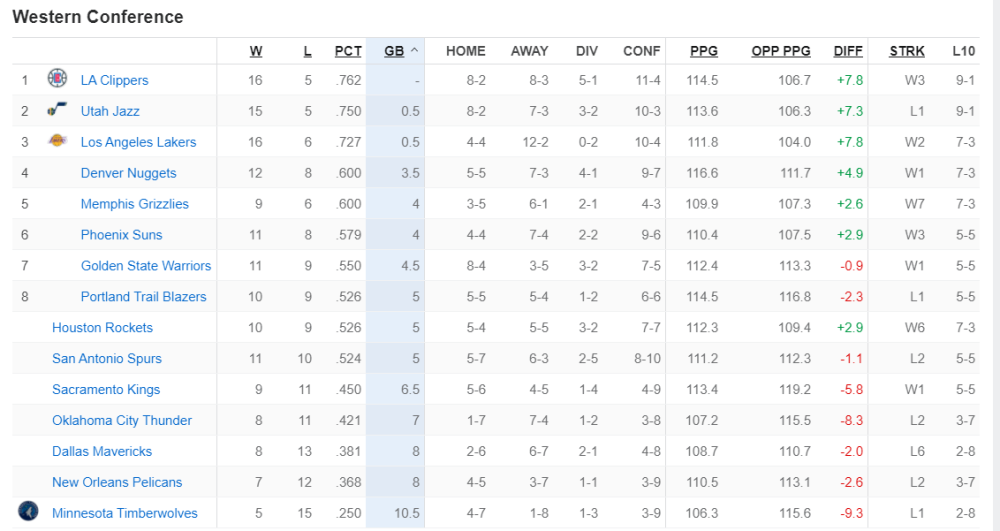
Task: Click the Utah Jazz team logo
Action: [x=57, y=110]
